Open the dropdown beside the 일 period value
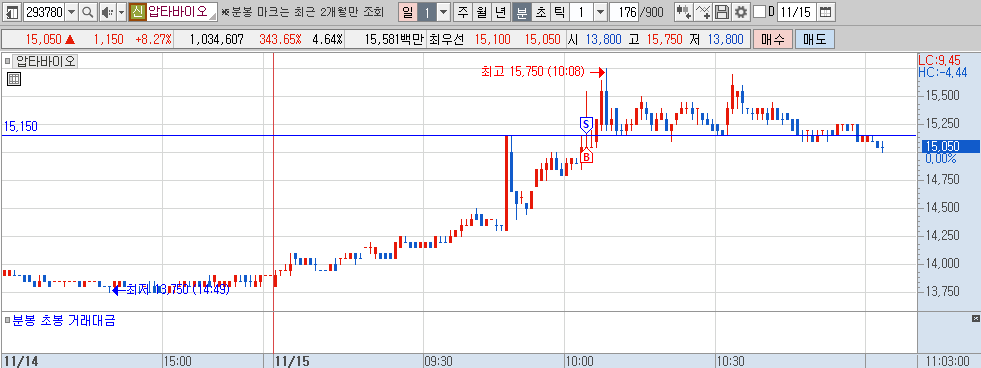The image size is (981, 368). click(443, 12)
